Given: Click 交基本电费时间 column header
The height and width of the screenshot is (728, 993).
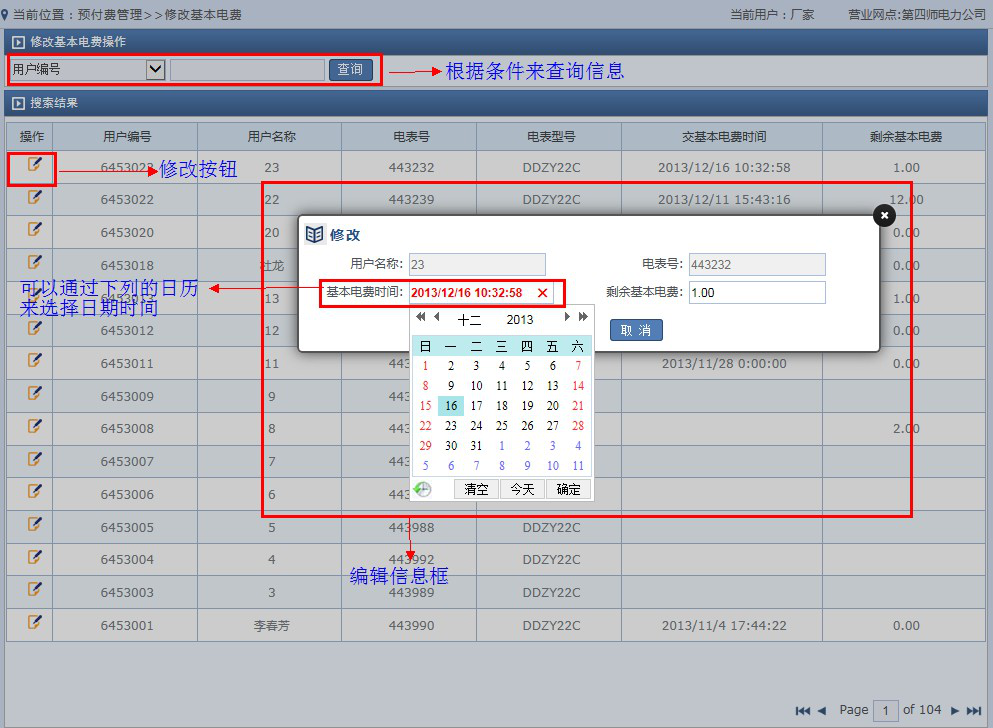Looking at the screenshot, I should (x=724, y=137).
